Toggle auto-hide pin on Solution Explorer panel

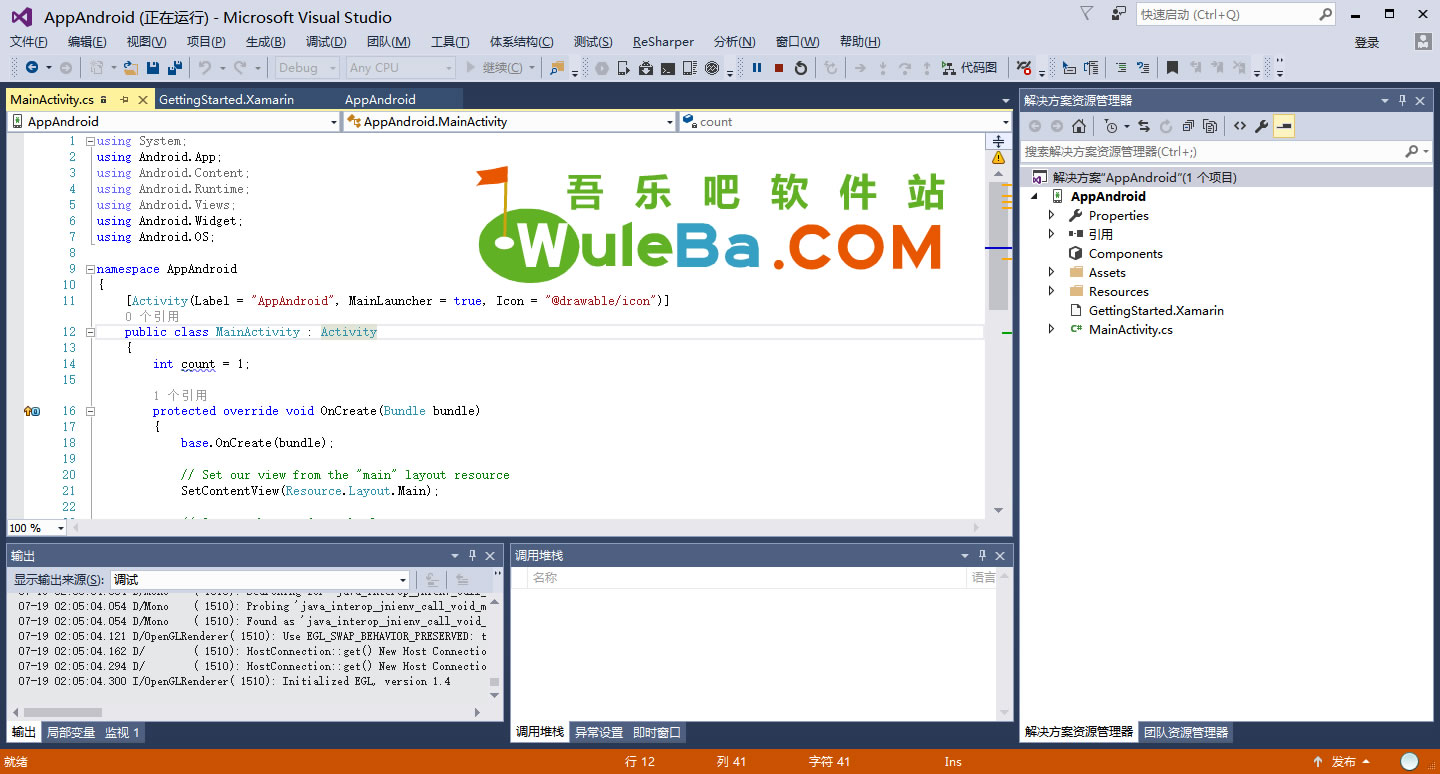[1402, 100]
